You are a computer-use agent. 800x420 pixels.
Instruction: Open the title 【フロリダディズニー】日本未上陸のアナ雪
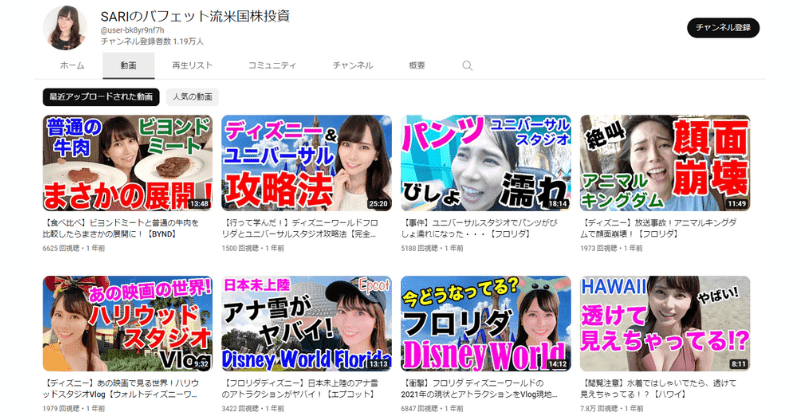tap(300, 389)
